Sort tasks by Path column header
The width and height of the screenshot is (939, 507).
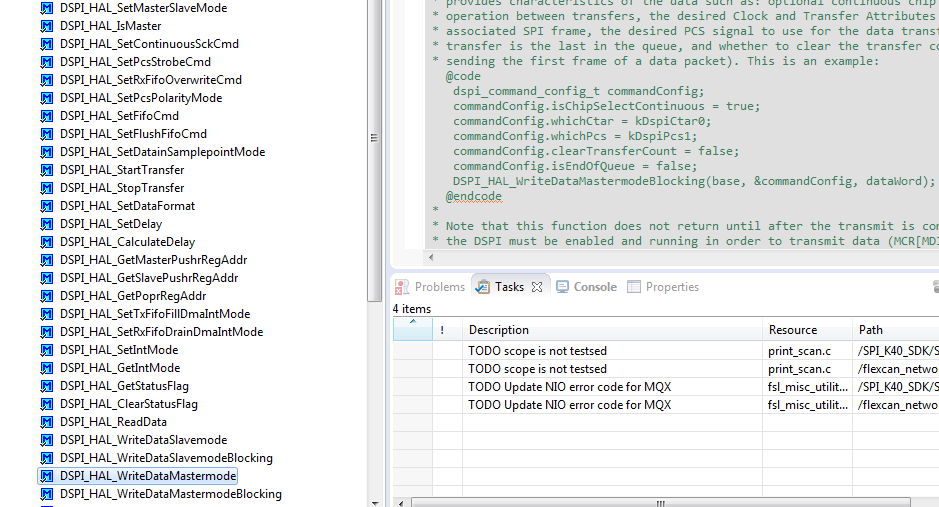tap(895, 330)
